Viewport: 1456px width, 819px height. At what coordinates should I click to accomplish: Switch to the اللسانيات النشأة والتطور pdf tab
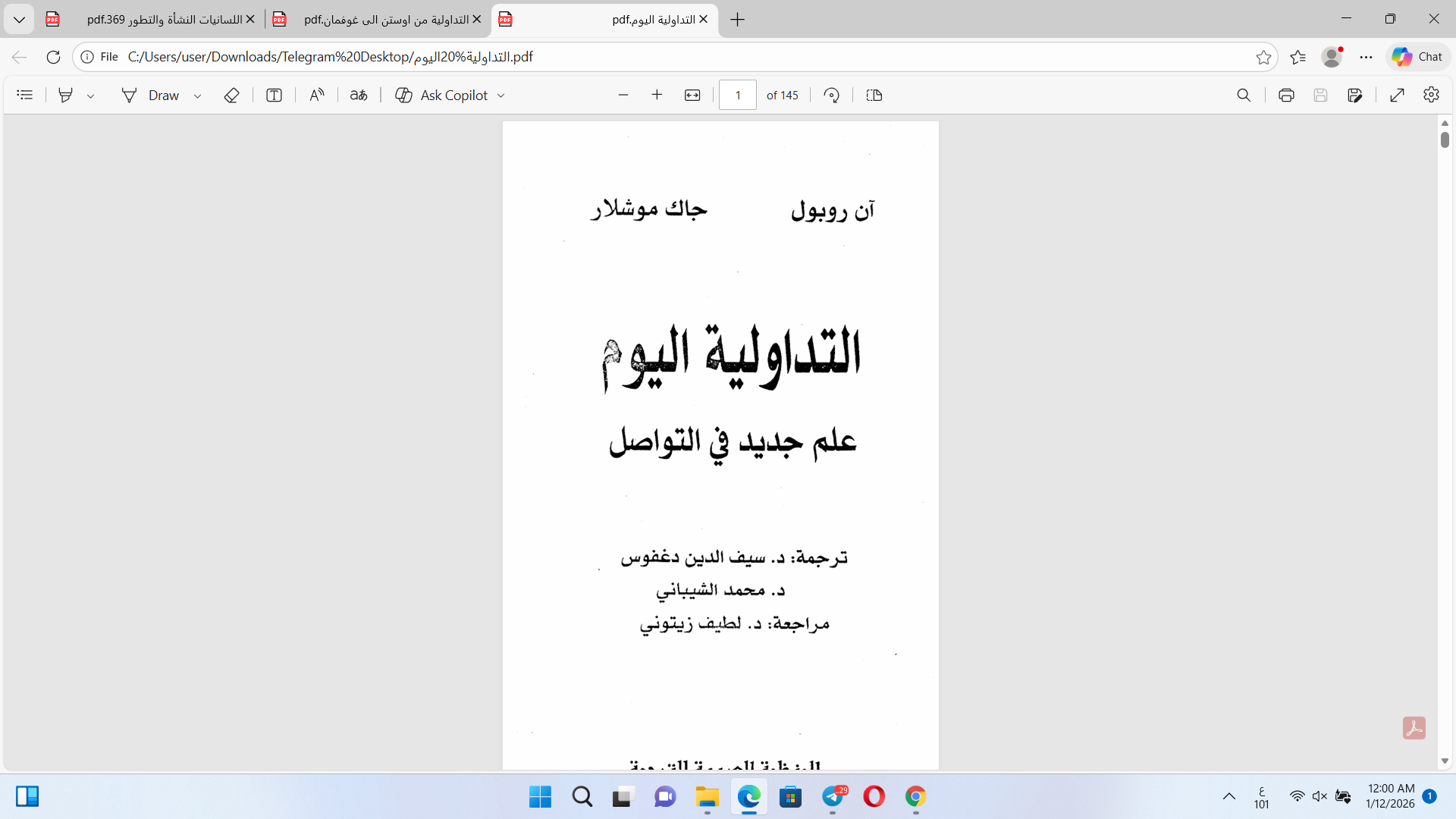point(150,19)
